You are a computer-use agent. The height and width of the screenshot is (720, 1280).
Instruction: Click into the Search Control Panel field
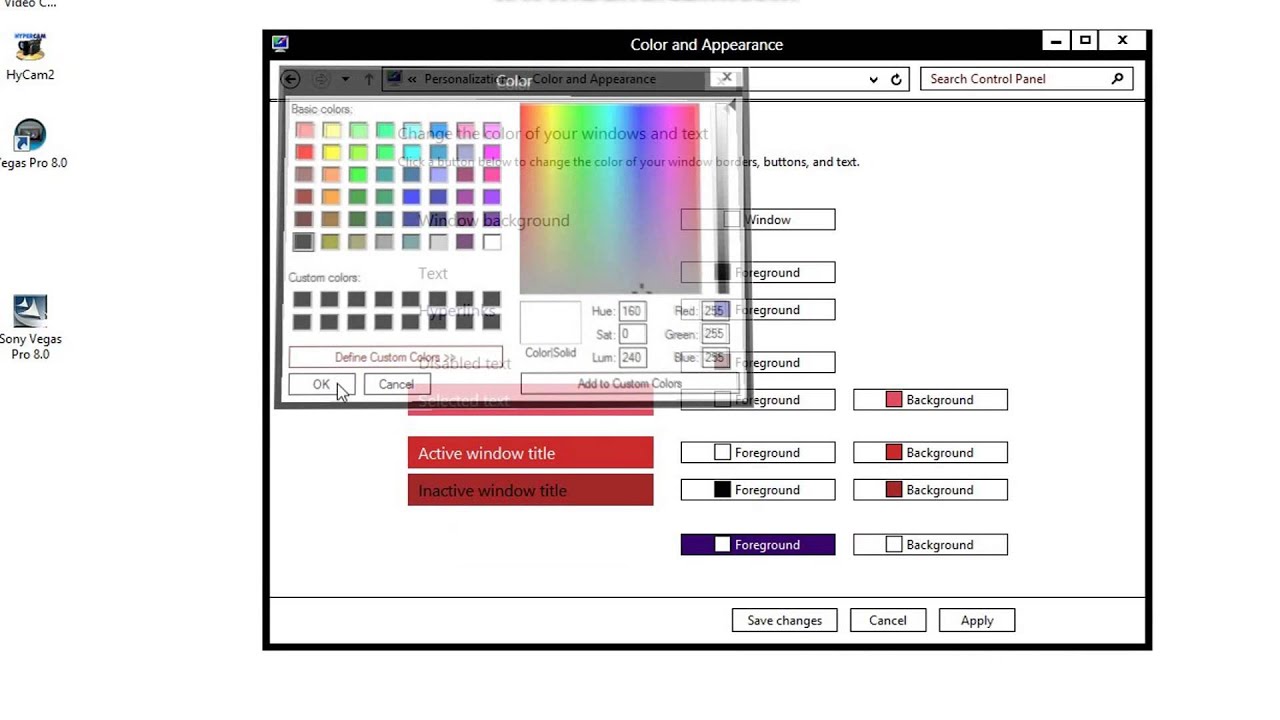(x=1026, y=79)
